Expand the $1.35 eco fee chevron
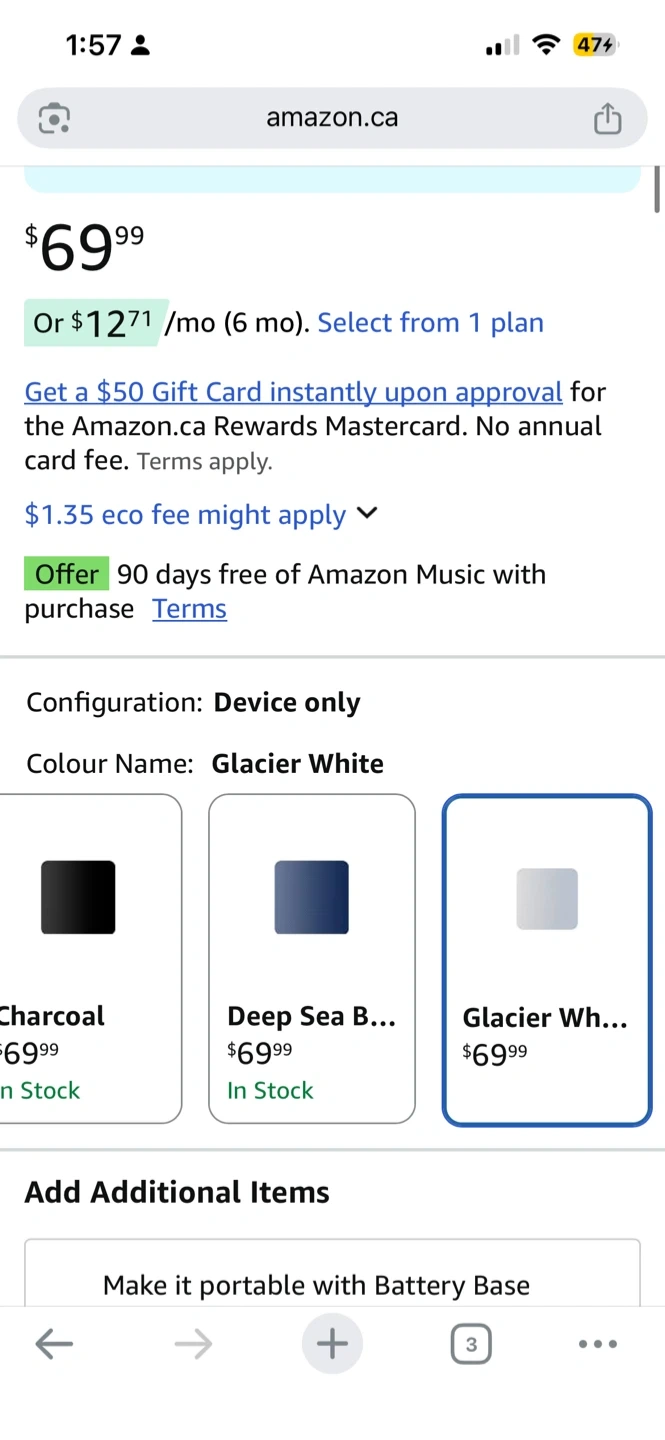The width and height of the screenshot is (665, 1440). 367,513
